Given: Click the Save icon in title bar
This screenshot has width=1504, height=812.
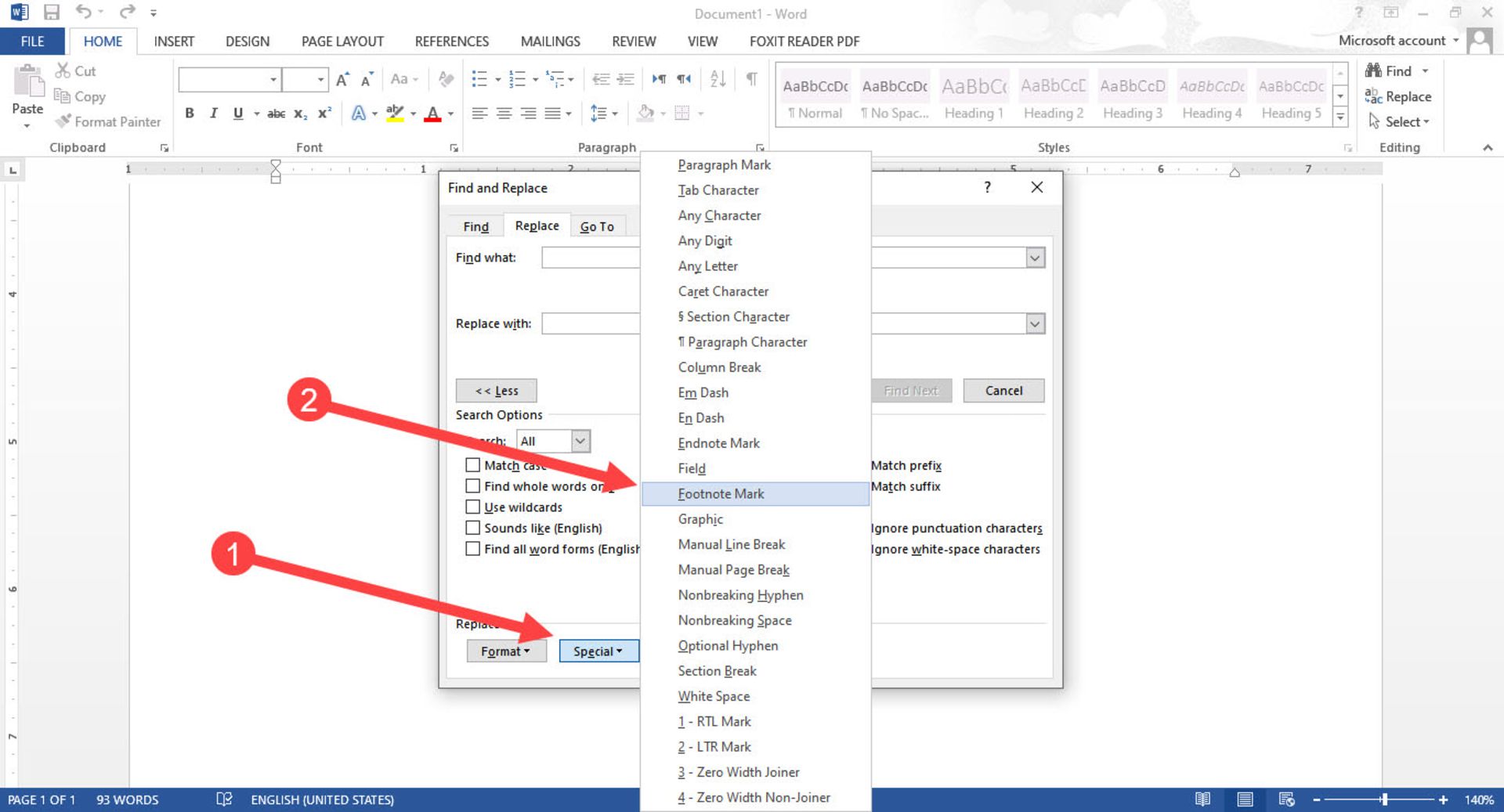Looking at the screenshot, I should (52, 13).
